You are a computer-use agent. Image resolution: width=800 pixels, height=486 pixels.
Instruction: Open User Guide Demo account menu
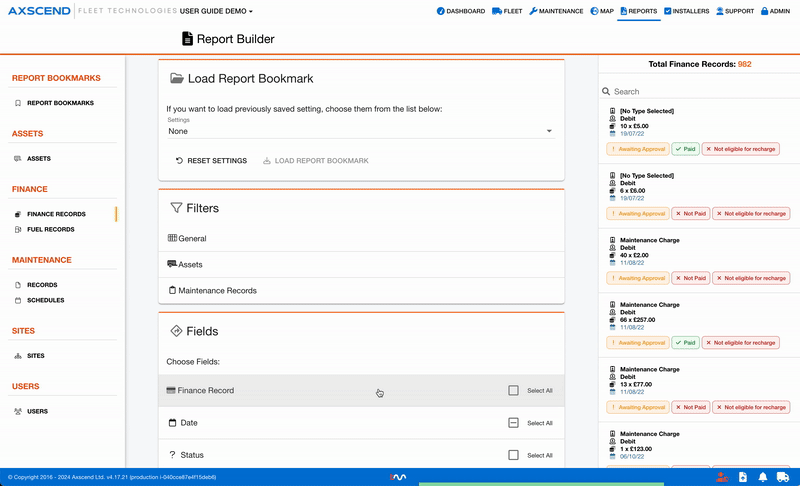click(216, 12)
